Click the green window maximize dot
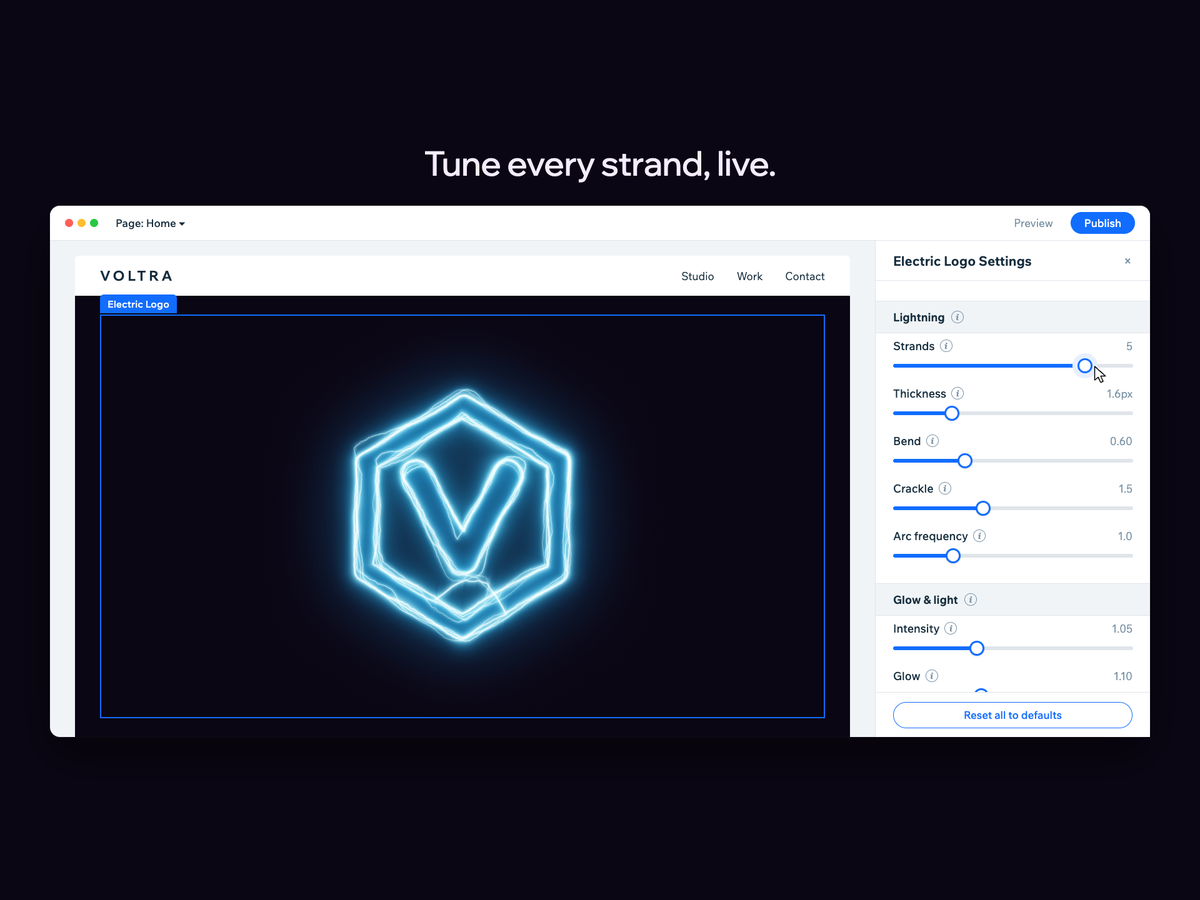The image size is (1200, 900). (94, 223)
